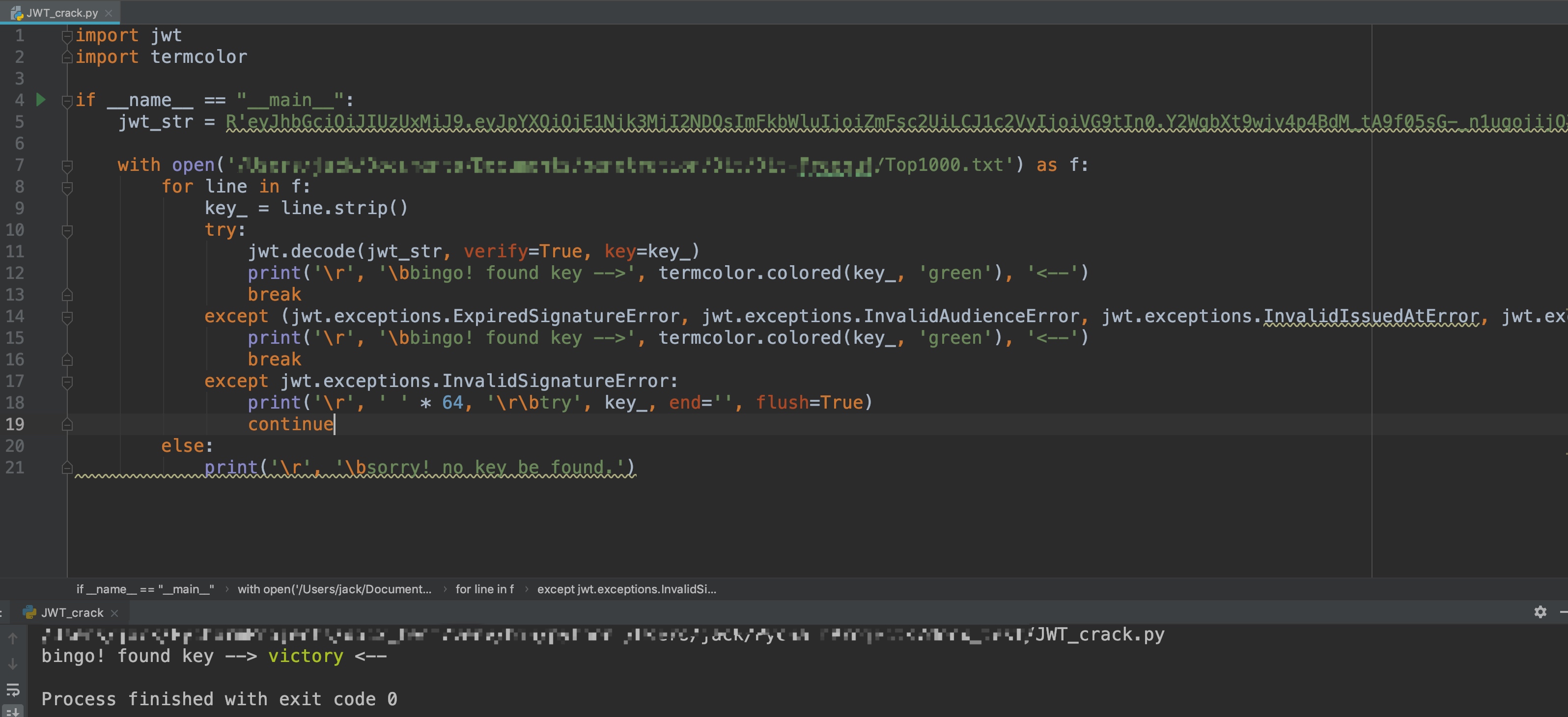Click 'ExpiredSignatureError' on line 14
The image size is (1568, 717).
[x=566, y=316]
